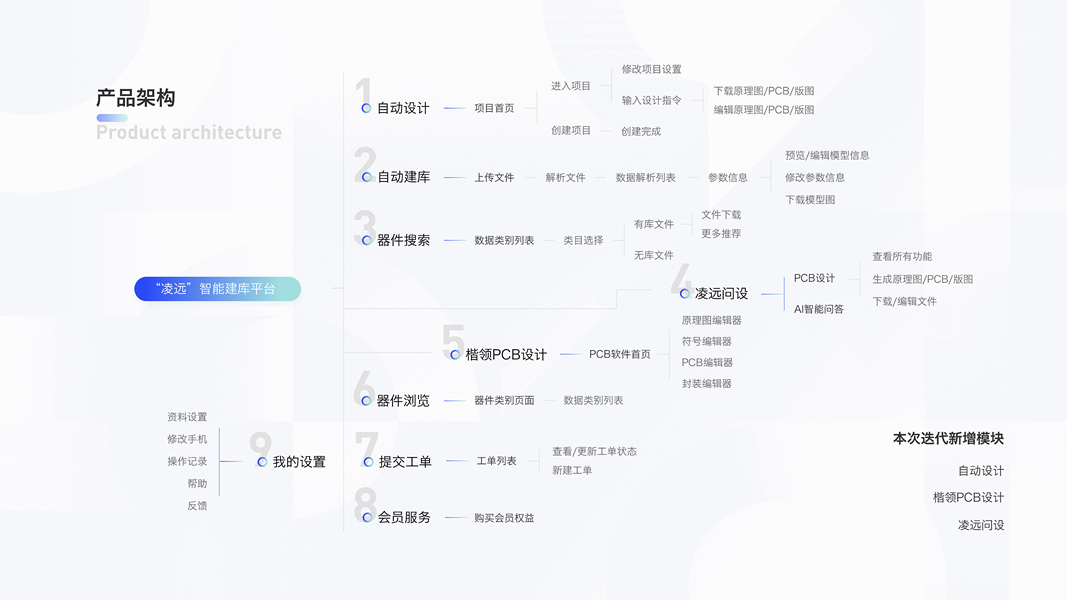This screenshot has width=1067, height=600.
Task: Click the blue circle beside 自动建库
Action: pos(367,177)
